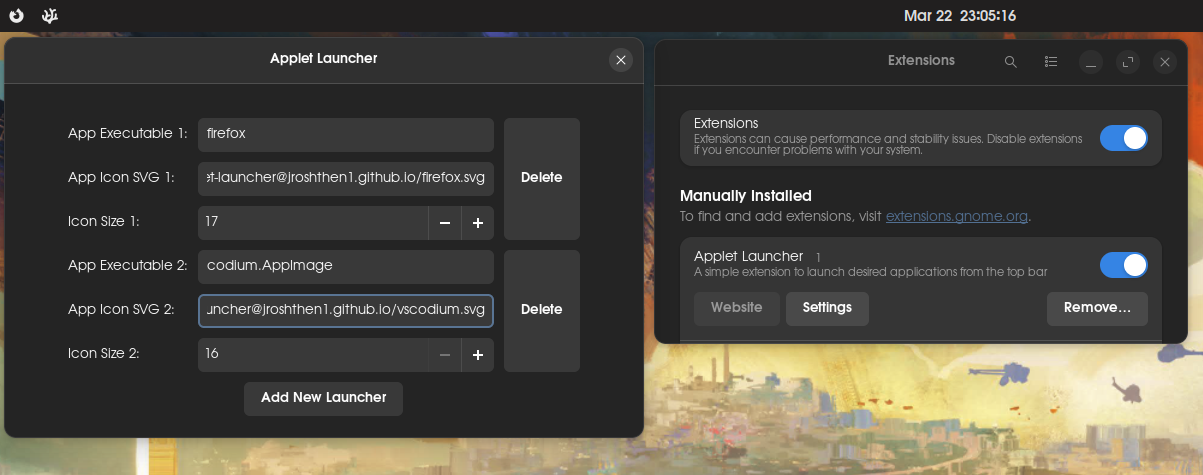Decrease Icon Size 2 with minus button

[445, 355]
